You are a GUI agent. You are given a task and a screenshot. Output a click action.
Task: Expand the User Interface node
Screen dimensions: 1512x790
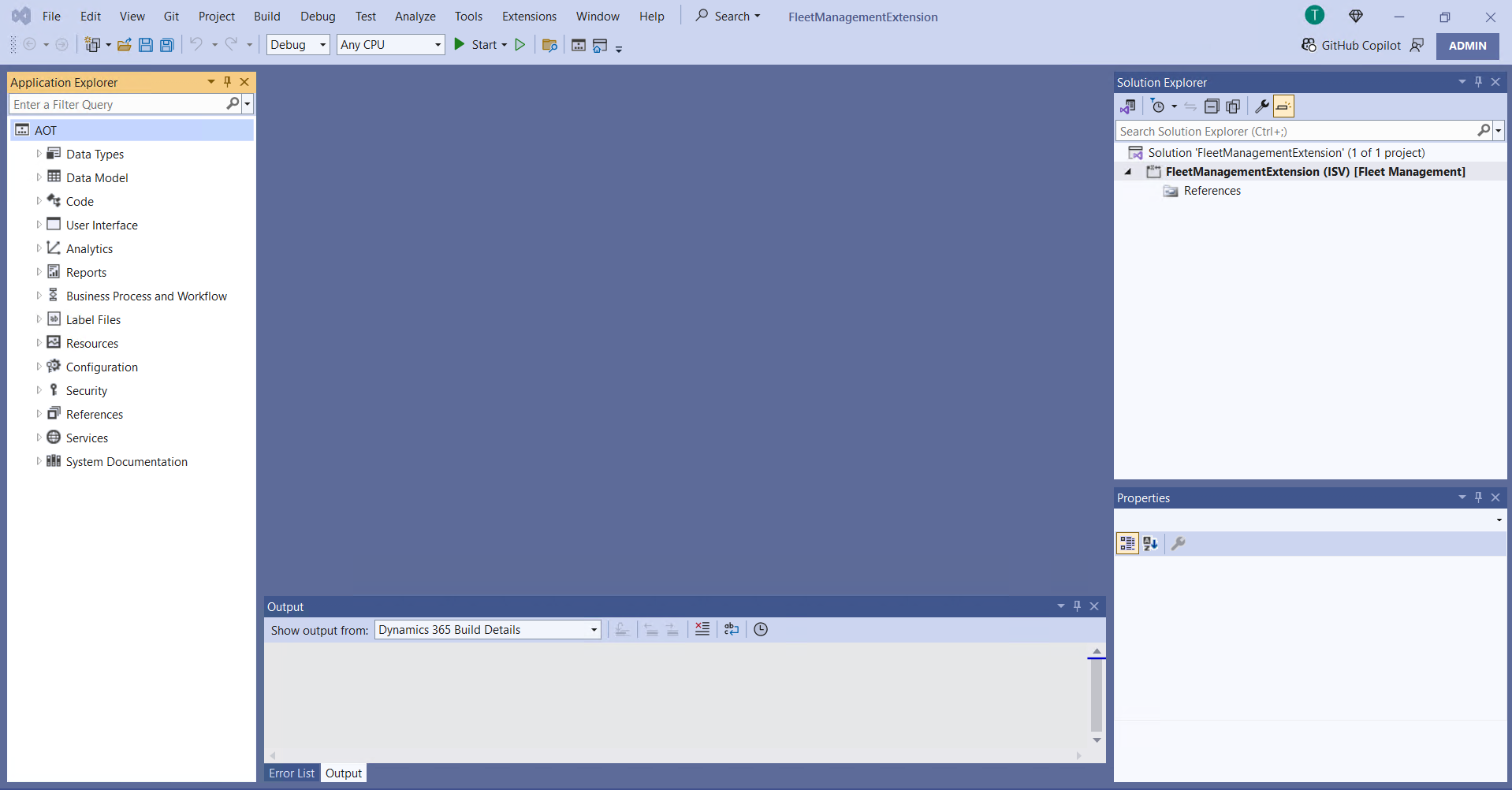39,225
